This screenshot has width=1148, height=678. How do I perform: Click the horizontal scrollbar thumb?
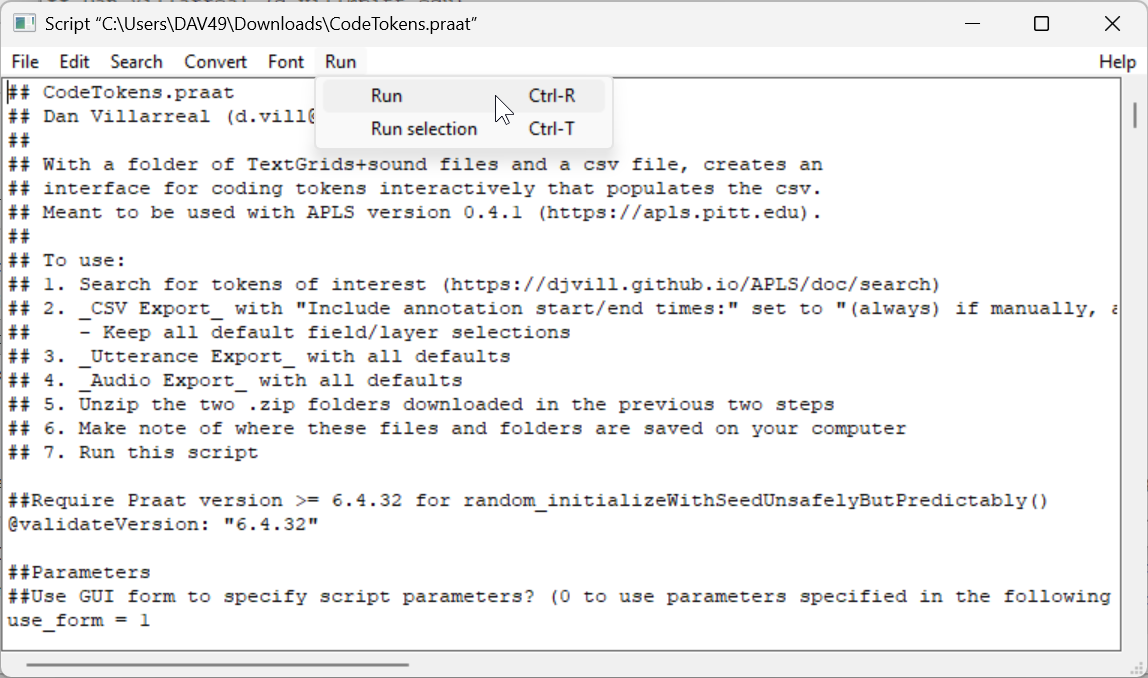pyautogui.click(x=217, y=663)
